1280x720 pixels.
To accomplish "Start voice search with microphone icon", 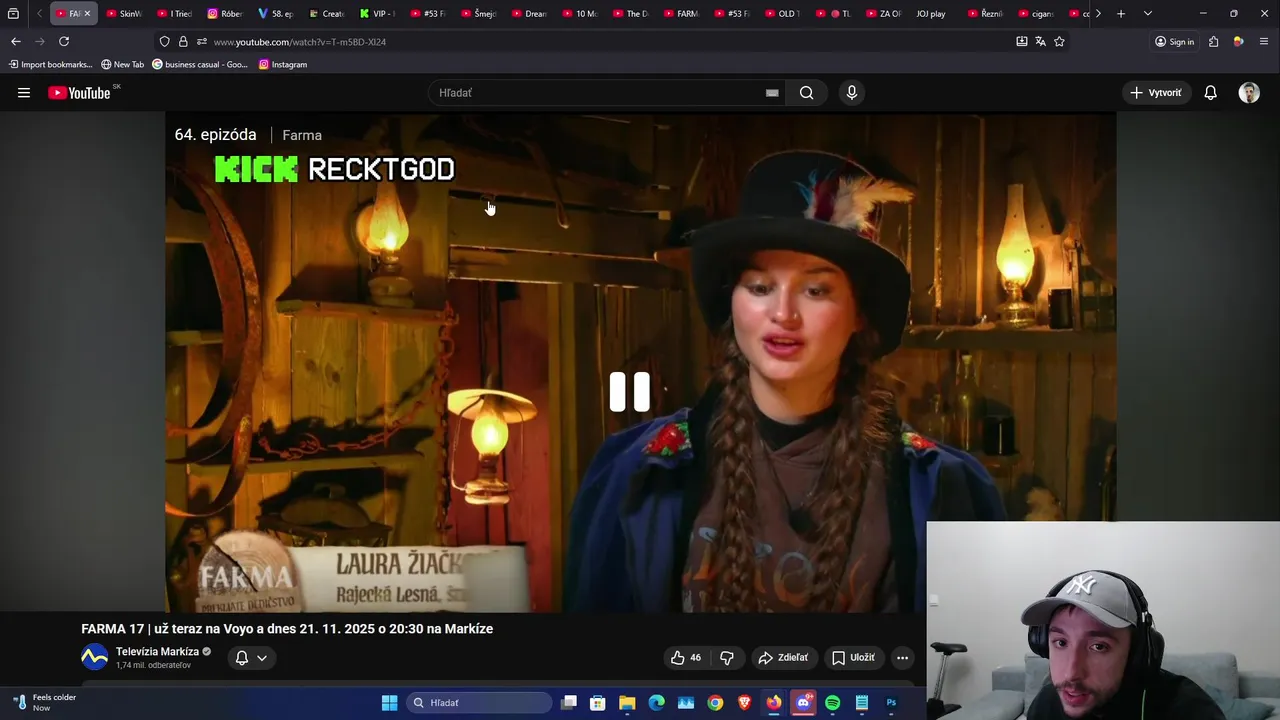I will (852, 93).
